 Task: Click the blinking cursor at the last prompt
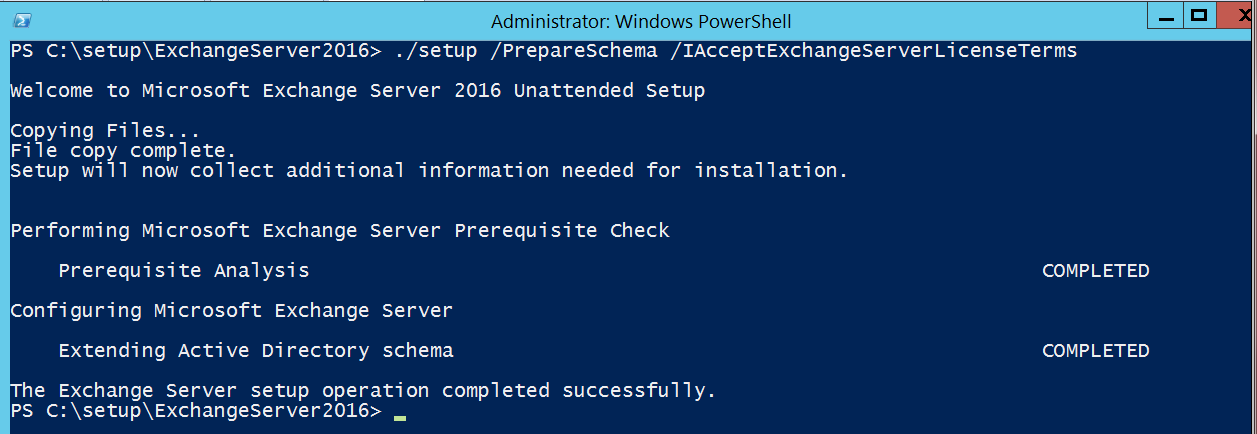400,416
